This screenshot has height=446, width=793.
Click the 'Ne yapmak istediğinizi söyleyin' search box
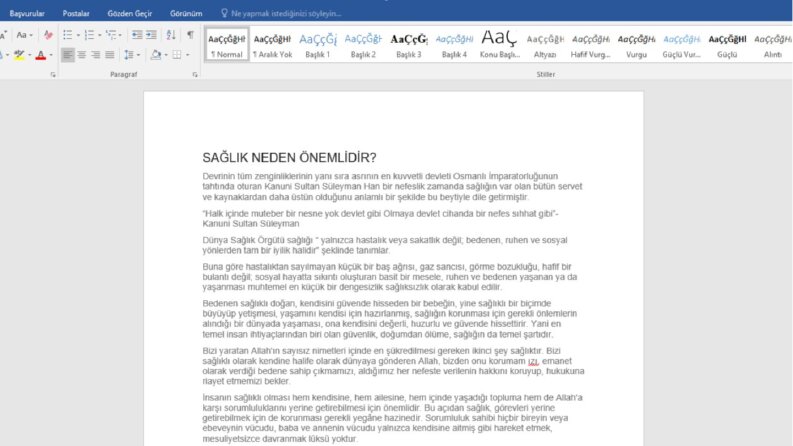point(286,14)
